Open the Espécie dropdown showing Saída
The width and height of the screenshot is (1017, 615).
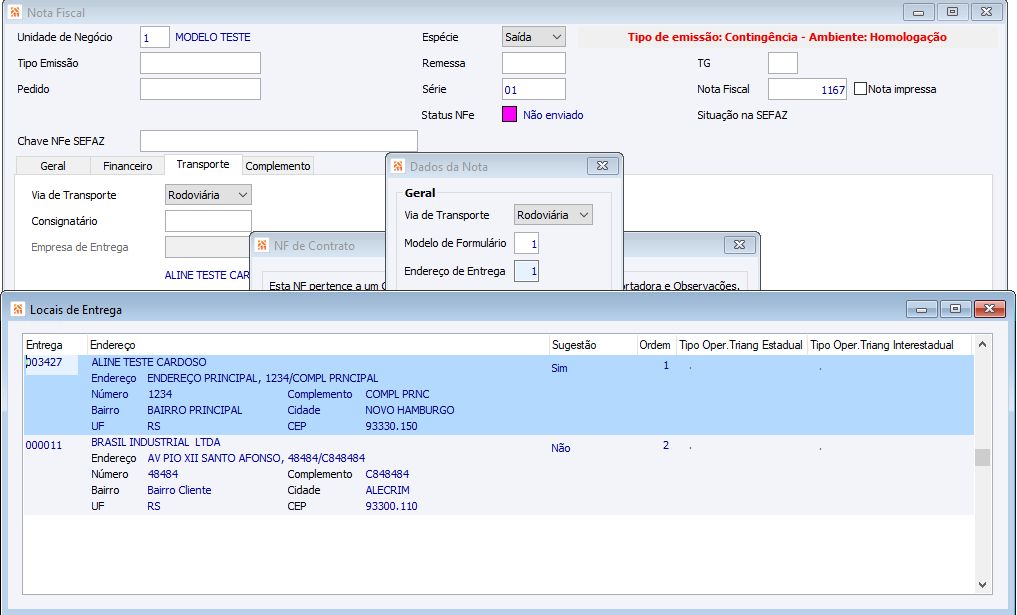click(x=533, y=37)
